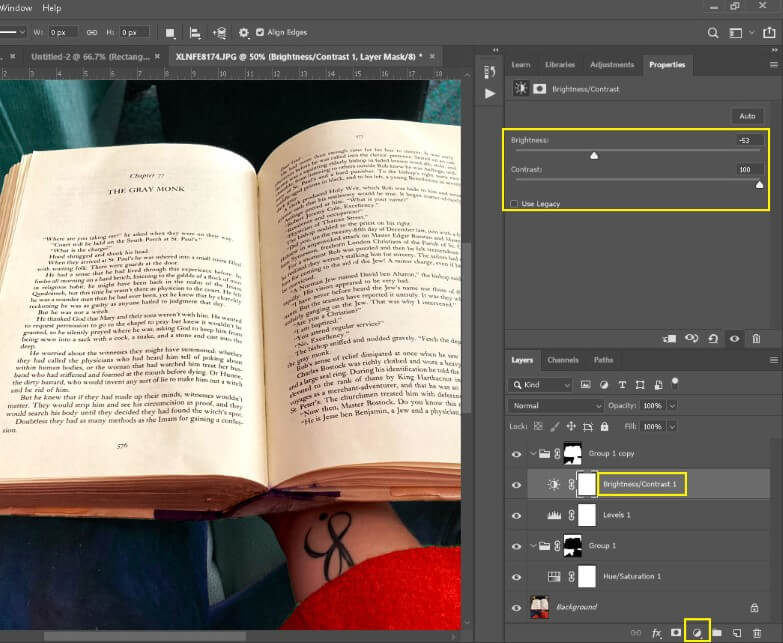Open the Normal blend mode dropdown
783x643 pixels.
[556, 405]
